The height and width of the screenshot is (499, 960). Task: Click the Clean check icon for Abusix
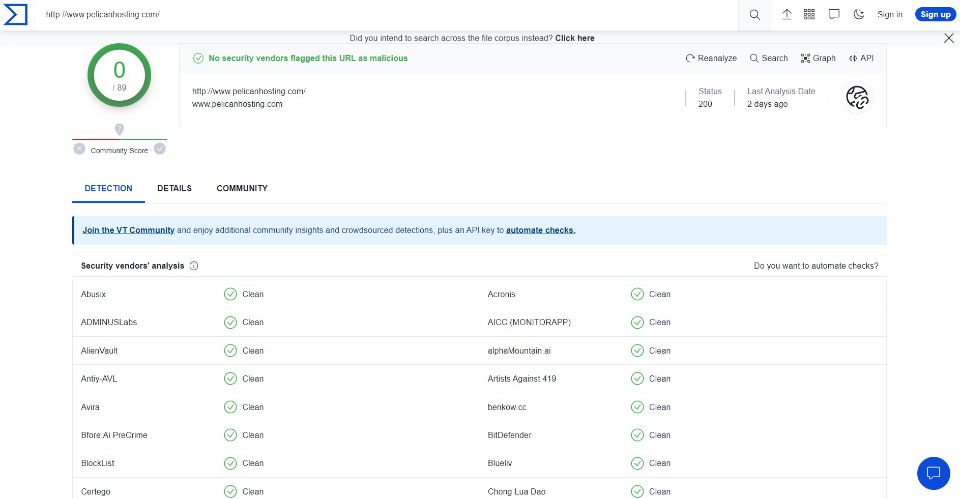[x=230, y=294]
